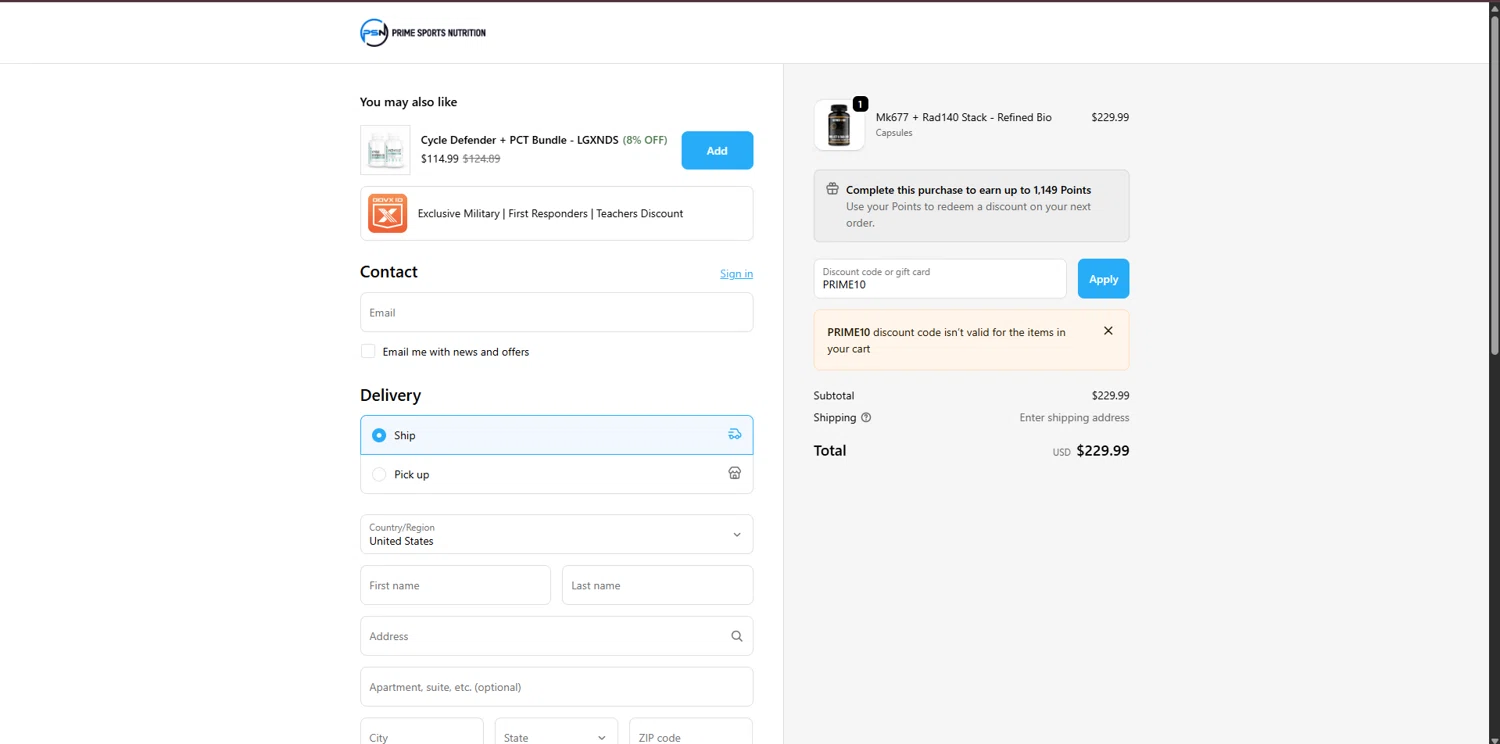Click the quantity badge on product image
Viewport: 1500px width, 744px height.
pyautogui.click(x=860, y=104)
